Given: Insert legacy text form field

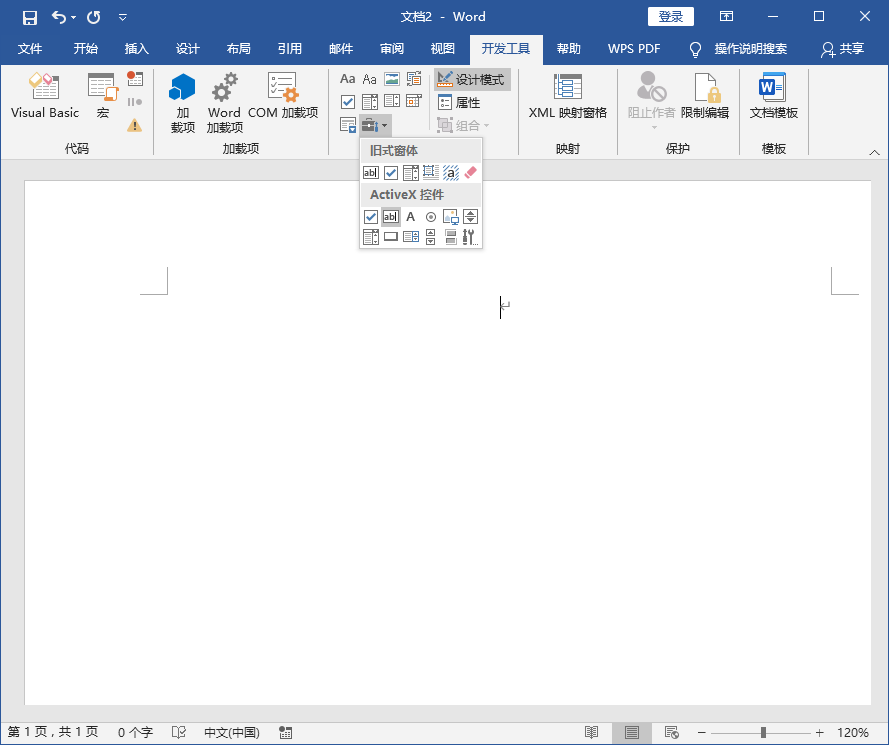Looking at the screenshot, I should pos(370,172).
